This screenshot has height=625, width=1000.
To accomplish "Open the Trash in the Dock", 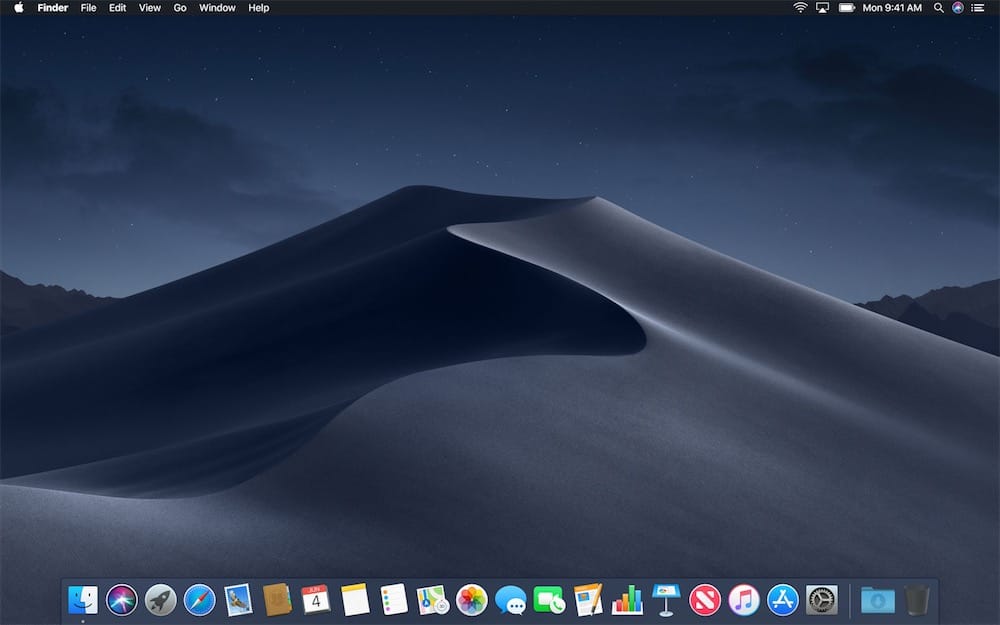I will pyautogui.click(x=917, y=599).
